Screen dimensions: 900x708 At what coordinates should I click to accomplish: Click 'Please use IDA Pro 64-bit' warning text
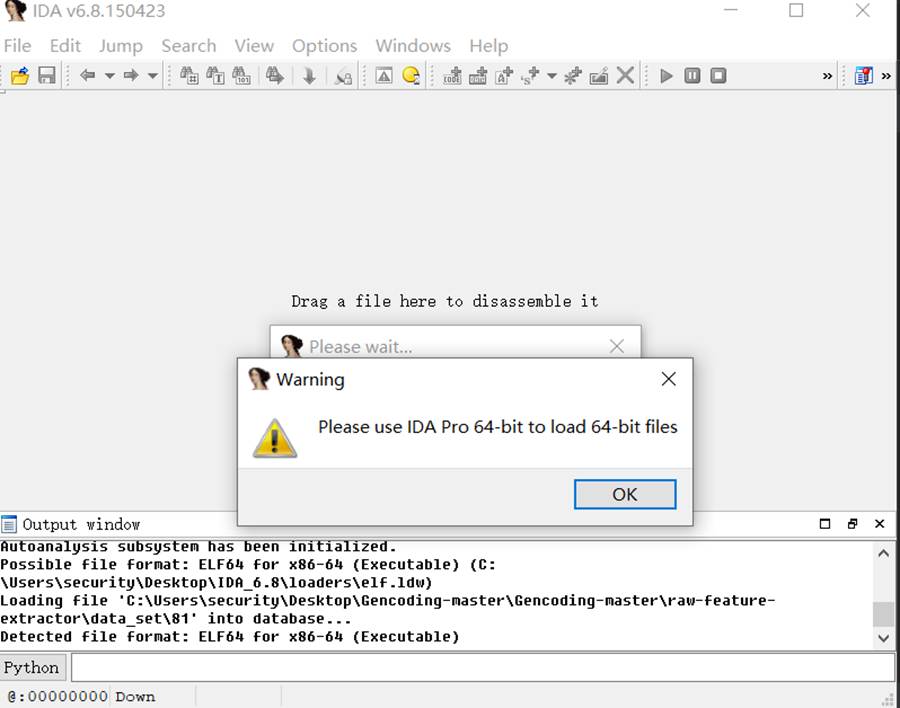click(x=498, y=427)
